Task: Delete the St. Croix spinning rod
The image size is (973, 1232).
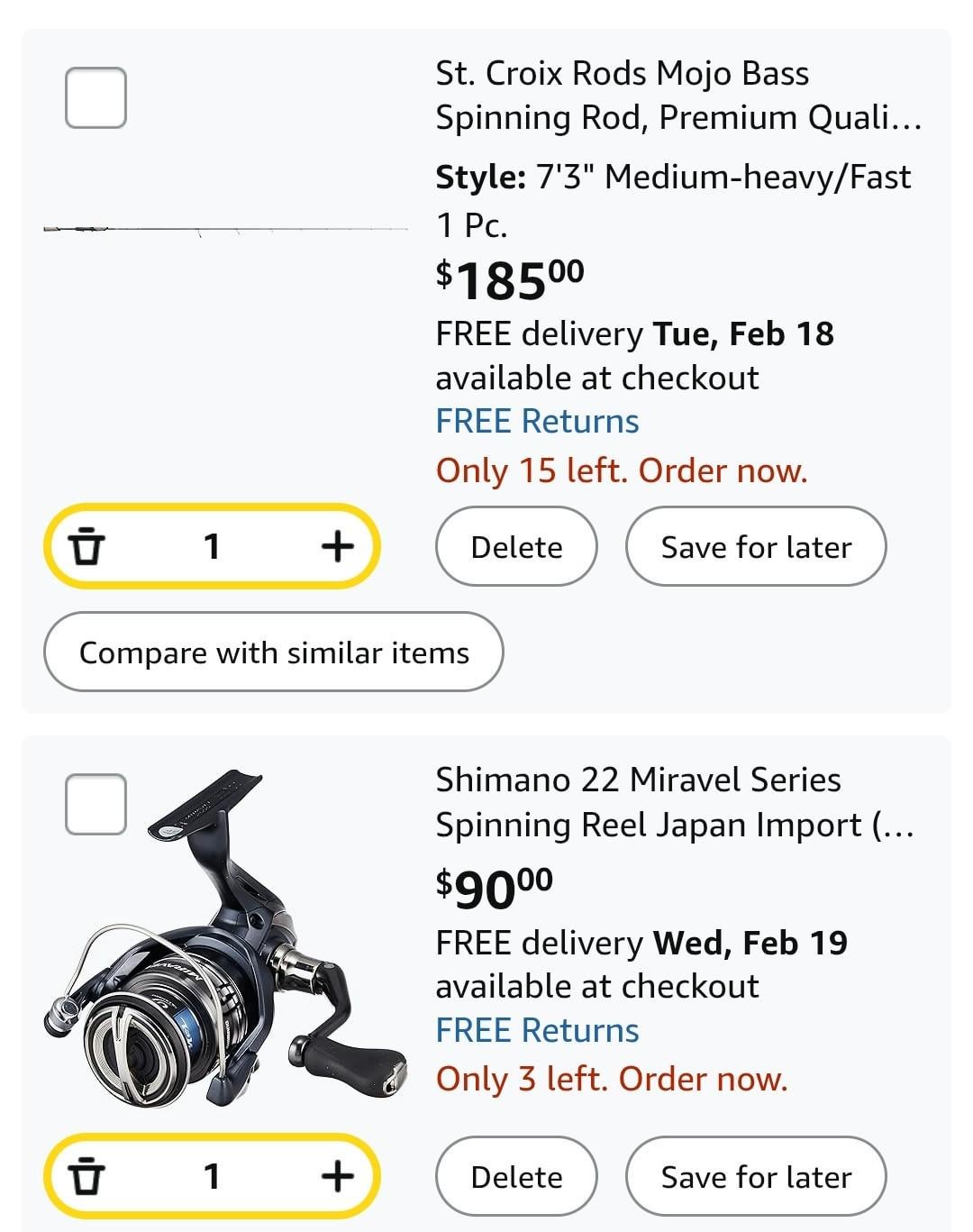Action: tap(516, 547)
